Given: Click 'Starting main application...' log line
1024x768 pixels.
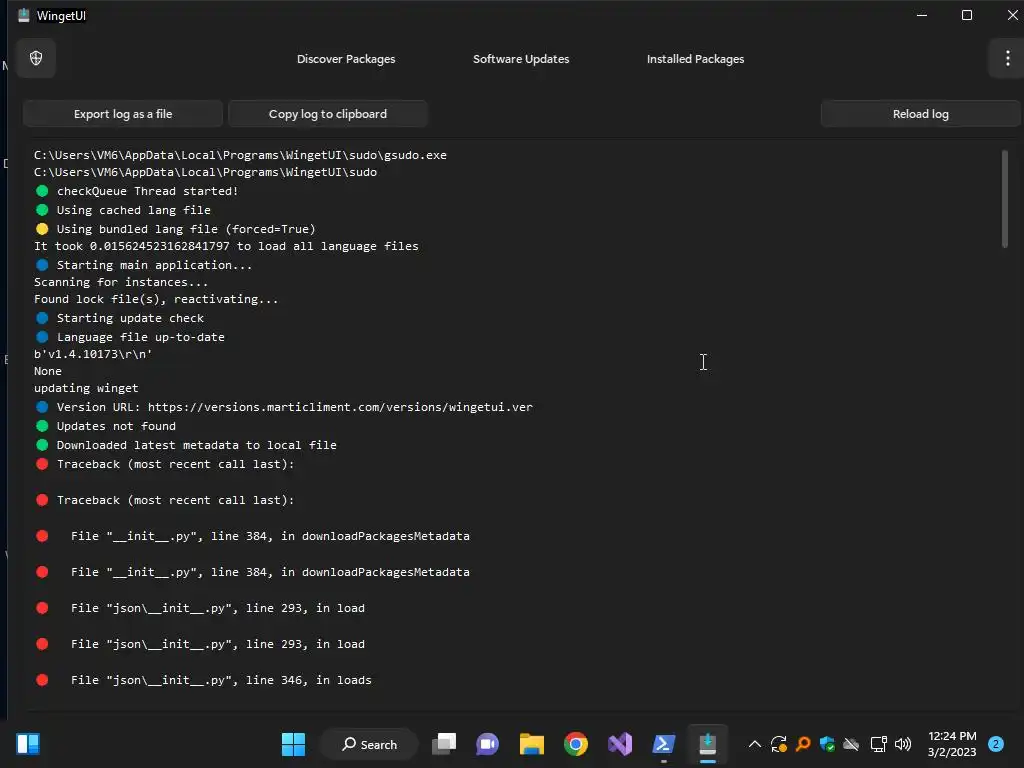Looking at the screenshot, I should pos(144,264).
